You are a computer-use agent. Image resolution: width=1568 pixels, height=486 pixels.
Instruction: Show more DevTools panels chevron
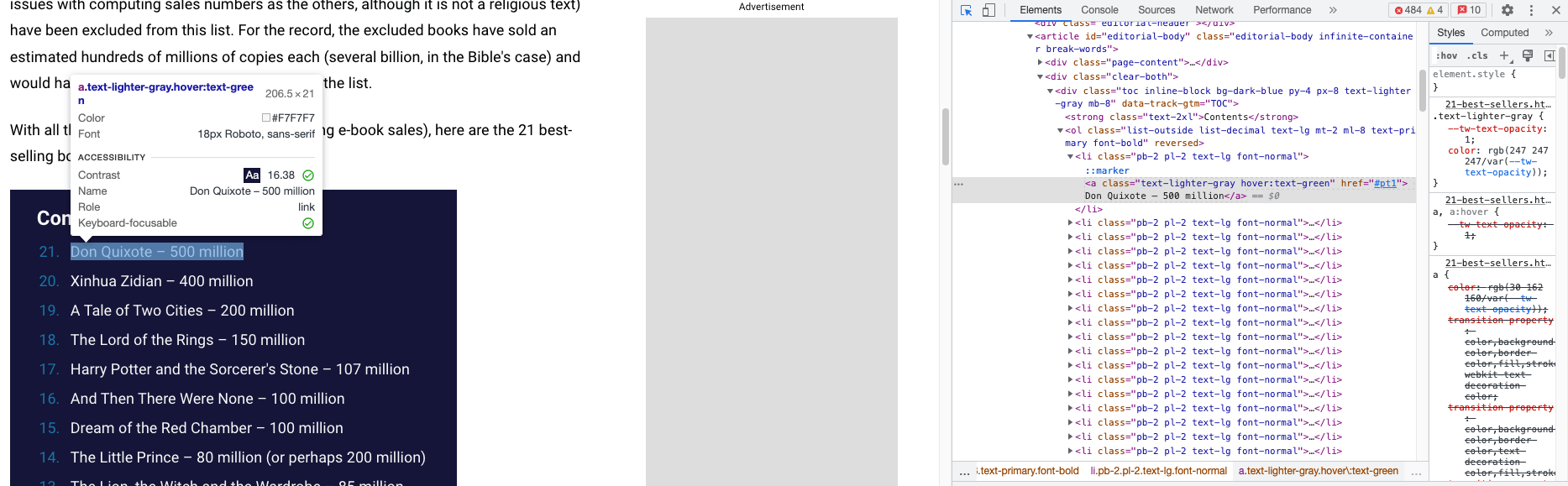[x=1333, y=10]
